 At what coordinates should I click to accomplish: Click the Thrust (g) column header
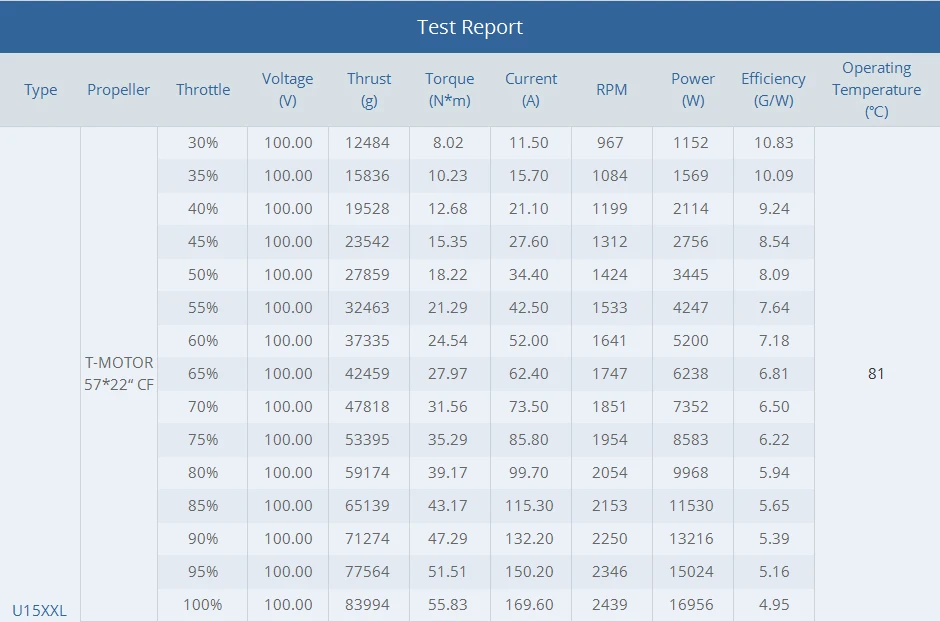pyautogui.click(x=369, y=90)
